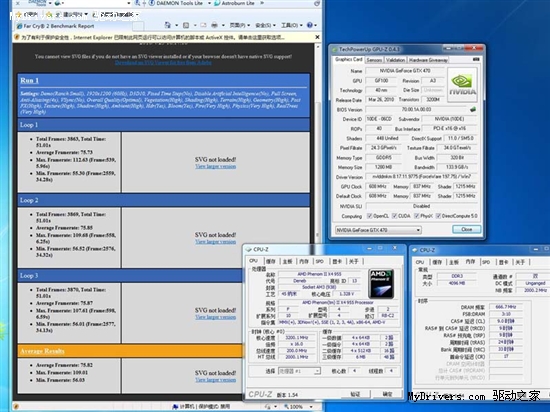Image resolution: width=550 pixels, height=412 pixels.
Task: Open 关于 tab in left CPU-Z window
Action: [x=354, y=261]
